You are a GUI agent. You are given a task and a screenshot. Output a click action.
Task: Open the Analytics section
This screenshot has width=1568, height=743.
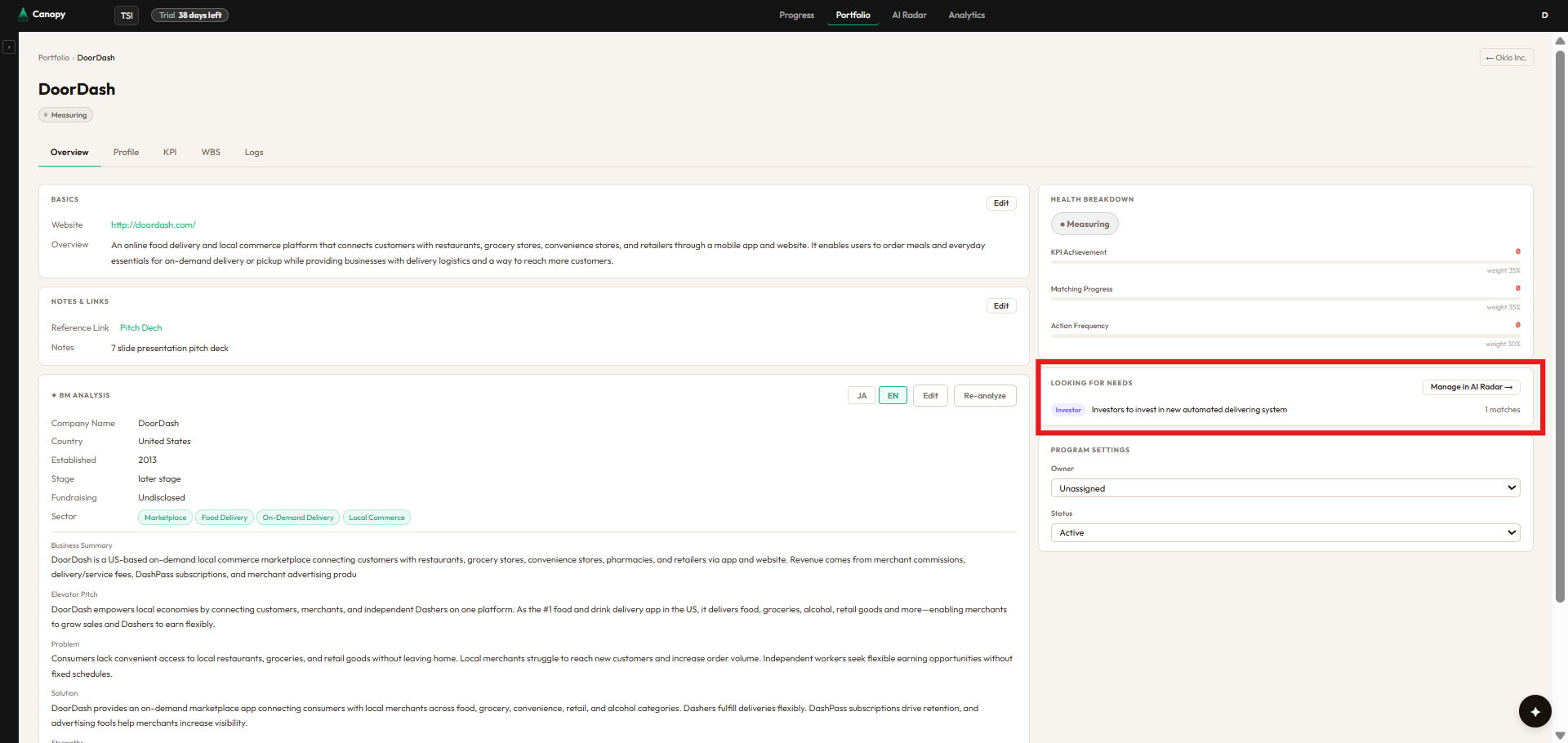coord(966,16)
